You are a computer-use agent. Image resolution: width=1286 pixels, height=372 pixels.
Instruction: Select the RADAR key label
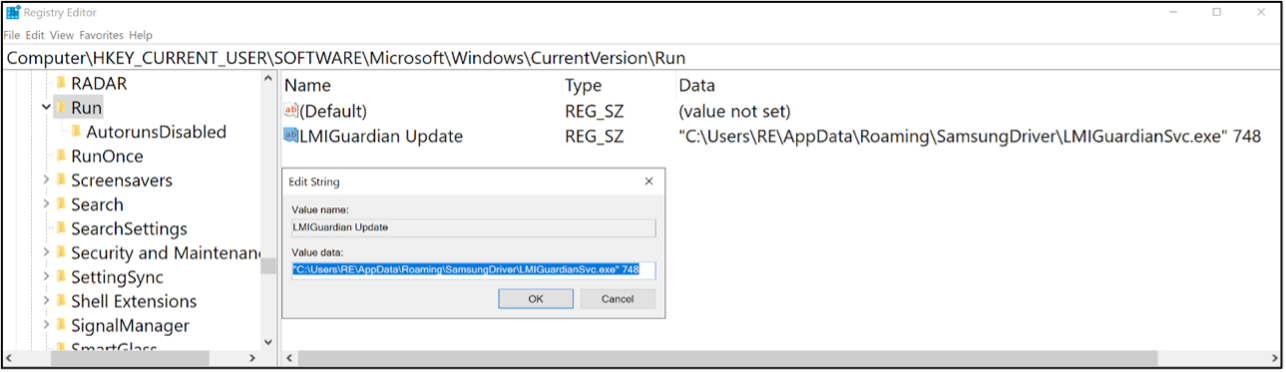point(99,84)
